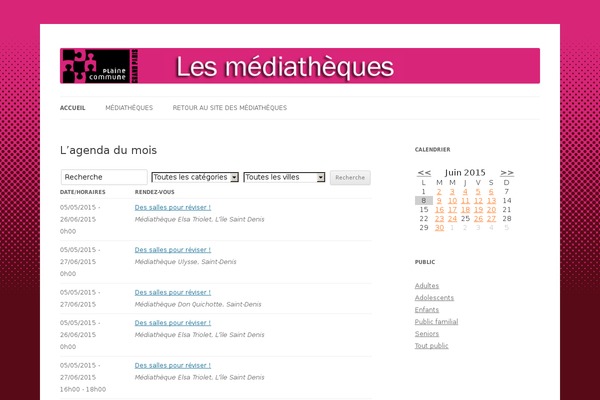Image resolution: width=600 pixels, height=400 pixels.
Task: Filter by Adolescents public
Action: 434,298
